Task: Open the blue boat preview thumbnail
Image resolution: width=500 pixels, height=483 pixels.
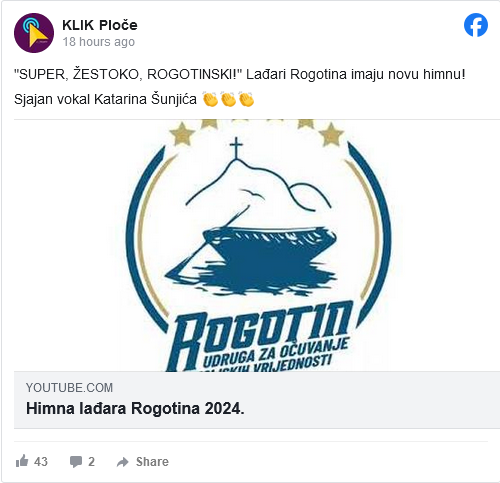Action: (x=257, y=245)
